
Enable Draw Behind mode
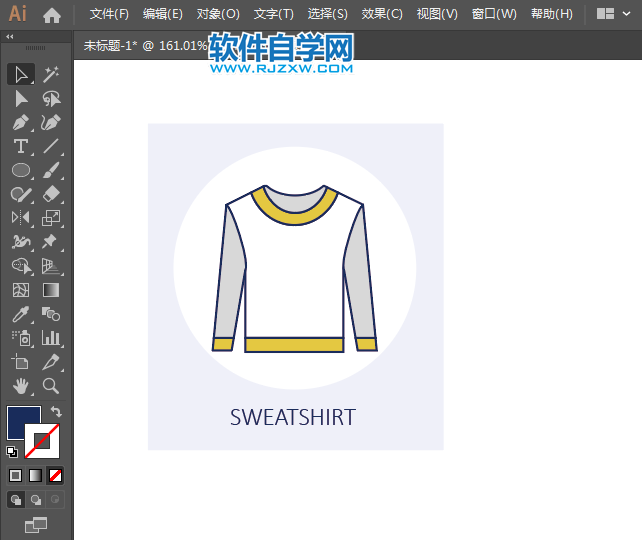[36, 500]
